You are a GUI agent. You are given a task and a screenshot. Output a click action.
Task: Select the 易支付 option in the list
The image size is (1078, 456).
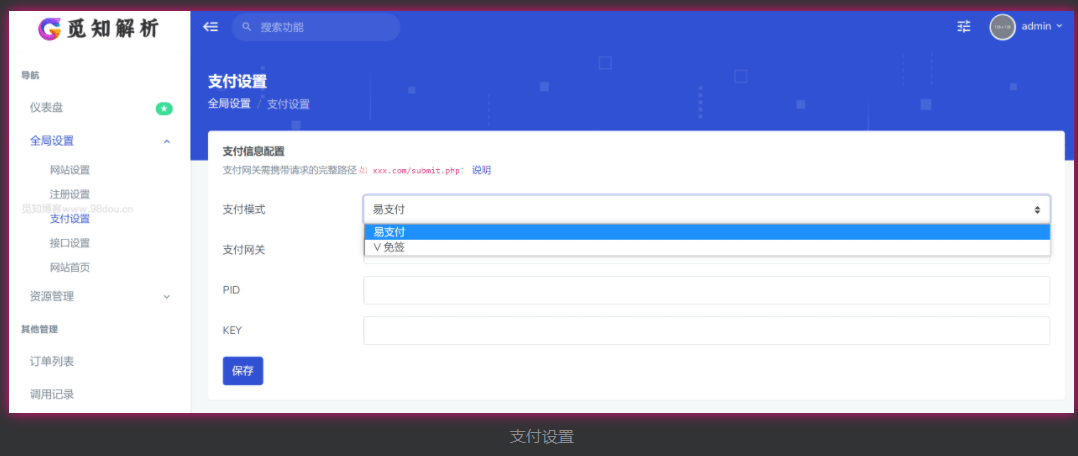pyautogui.click(x=706, y=232)
